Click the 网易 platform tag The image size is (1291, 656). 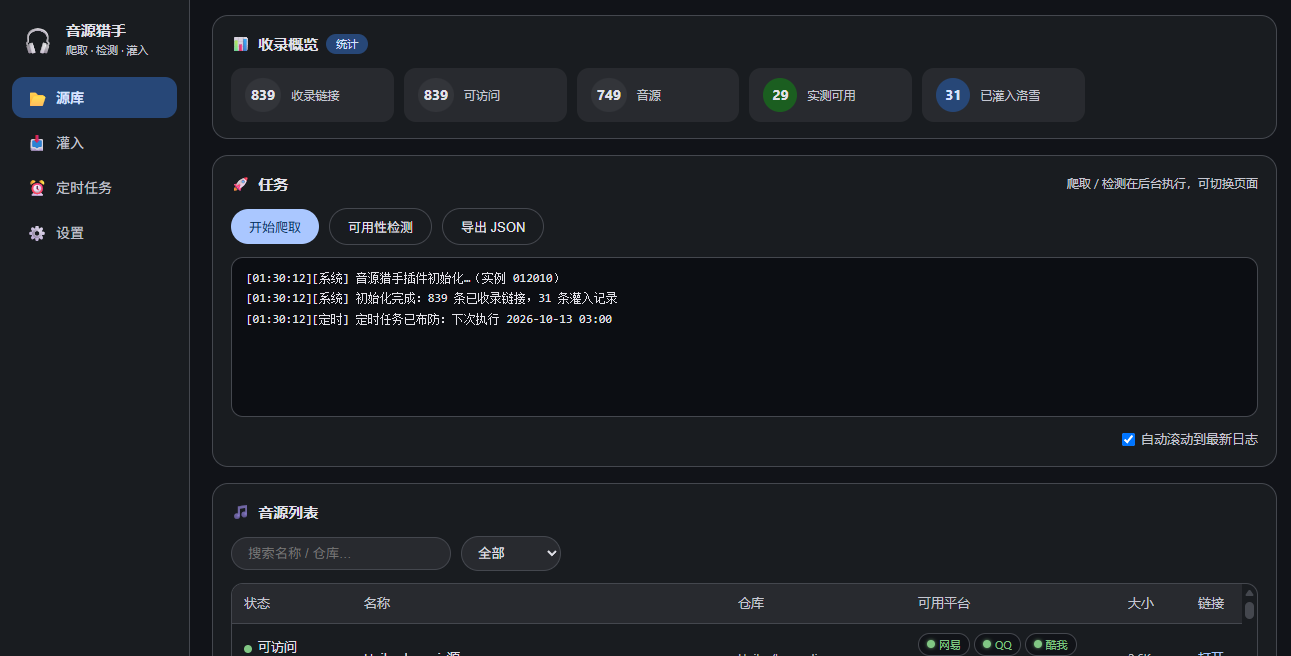[x=944, y=644]
